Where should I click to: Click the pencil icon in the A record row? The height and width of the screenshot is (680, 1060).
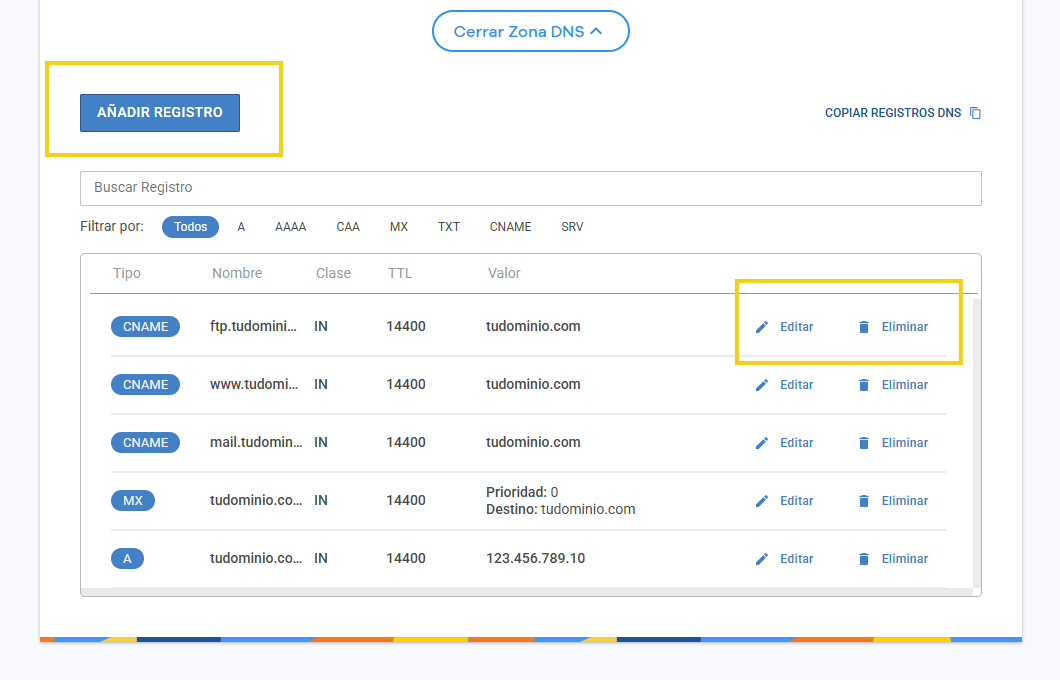(762, 560)
